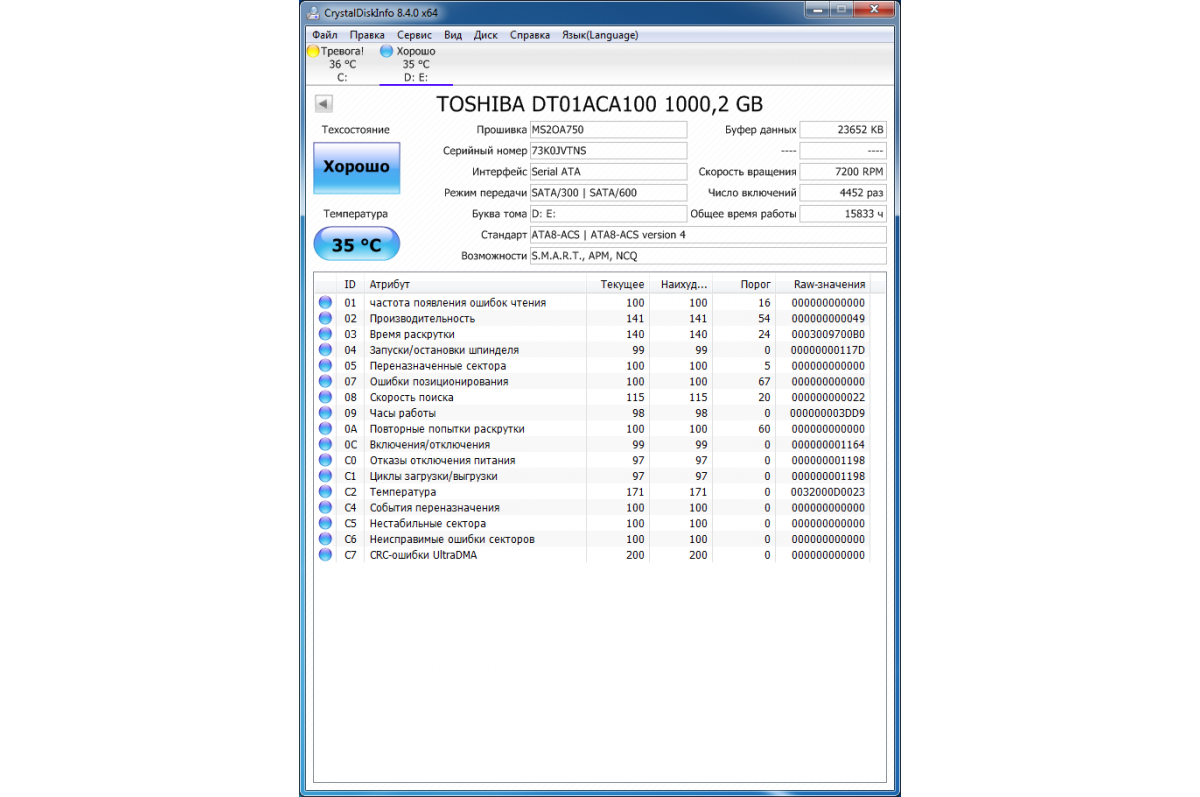Viewport: 1200px width, 797px height.
Task: Select raw value 000000003DD9
Action: point(828,413)
